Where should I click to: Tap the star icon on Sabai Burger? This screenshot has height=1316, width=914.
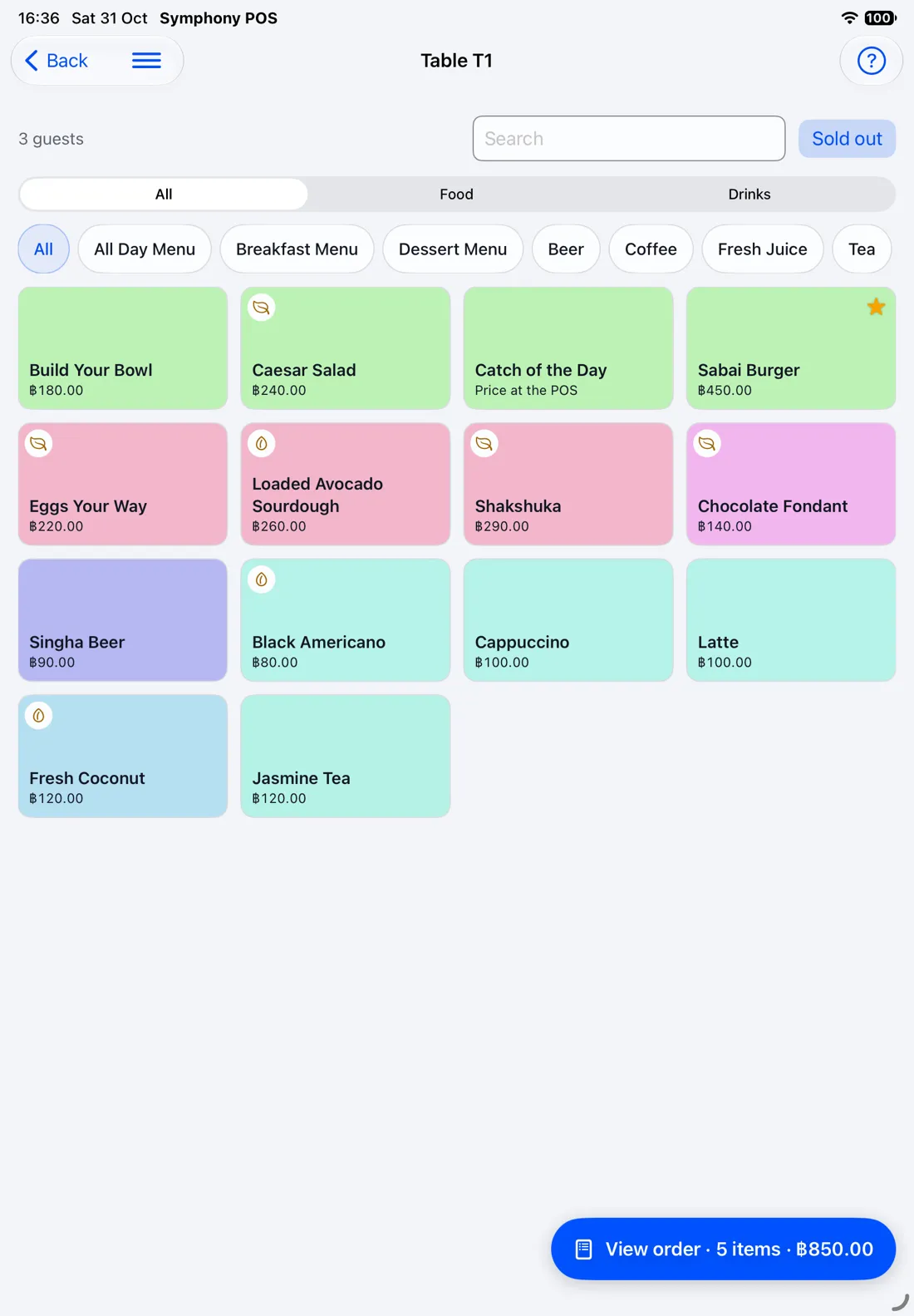(876, 307)
